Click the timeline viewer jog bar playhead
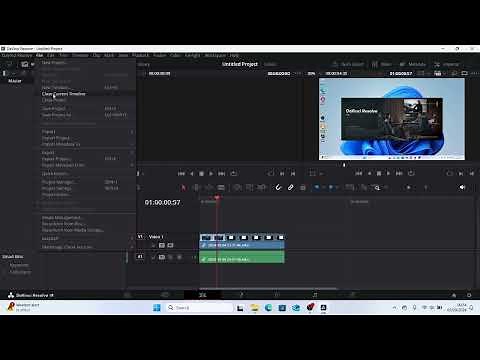Viewport: 480px width, 360px height. [x=344, y=165]
